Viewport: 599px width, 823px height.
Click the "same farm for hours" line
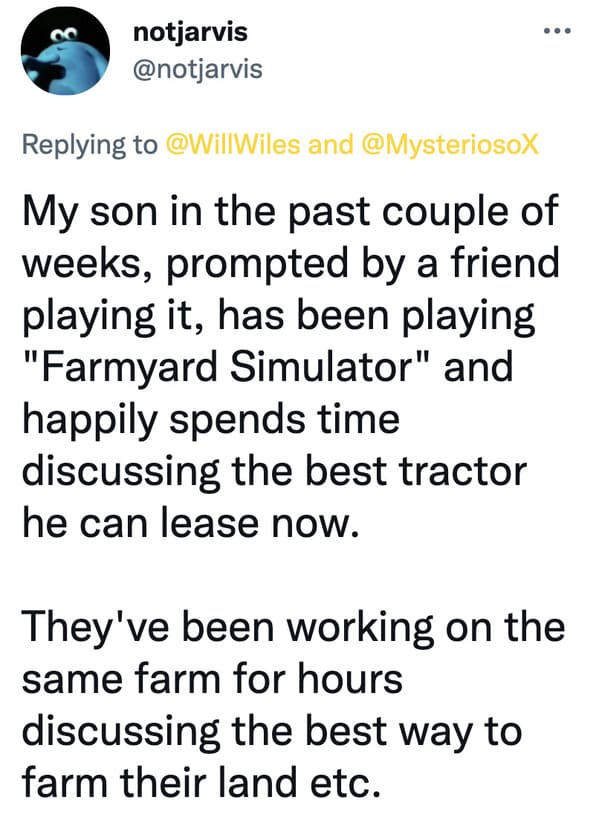coord(212,678)
